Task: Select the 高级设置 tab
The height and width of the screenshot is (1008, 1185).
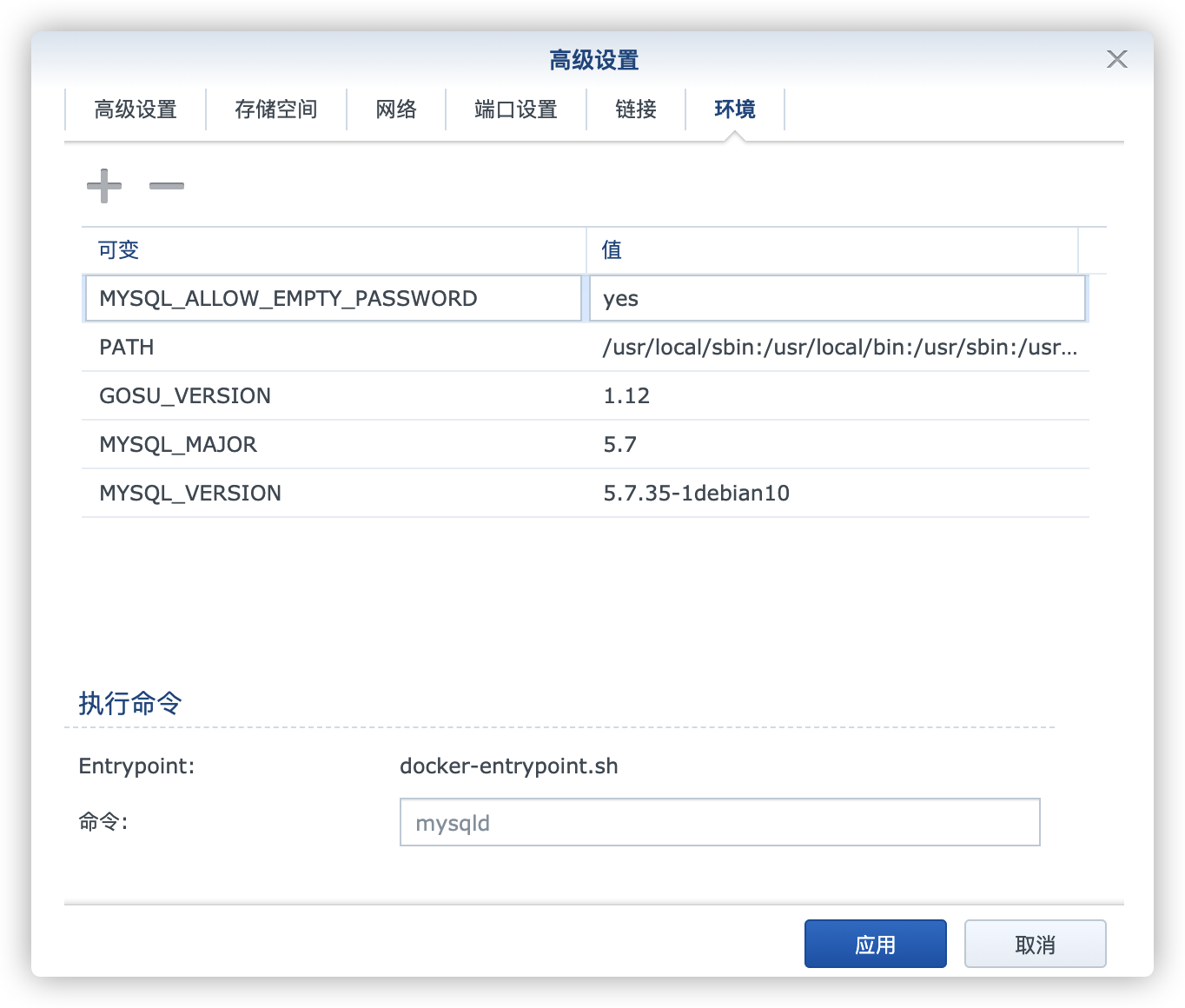Action: [x=136, y=109]
